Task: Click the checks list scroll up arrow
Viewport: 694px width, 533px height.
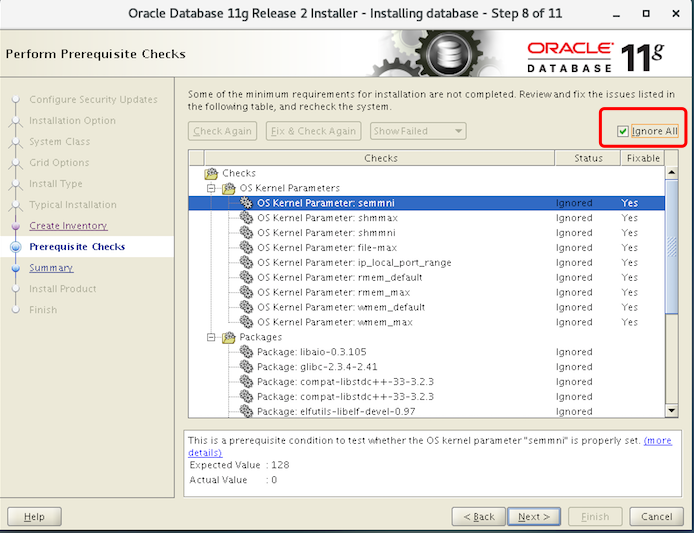Action: click(x=671, y=173)
